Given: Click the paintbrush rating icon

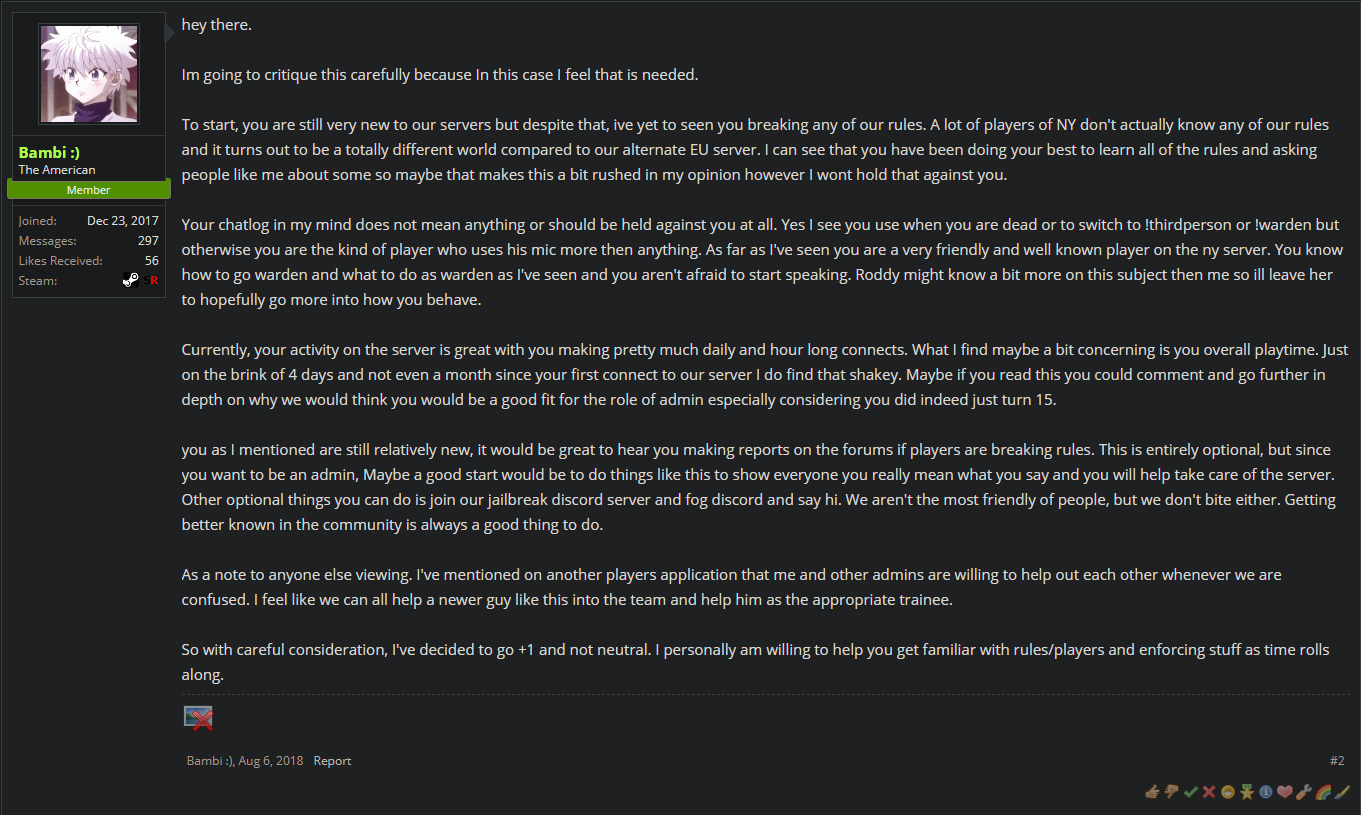Looking at the screenshot, I should (x=1342, y=792).
